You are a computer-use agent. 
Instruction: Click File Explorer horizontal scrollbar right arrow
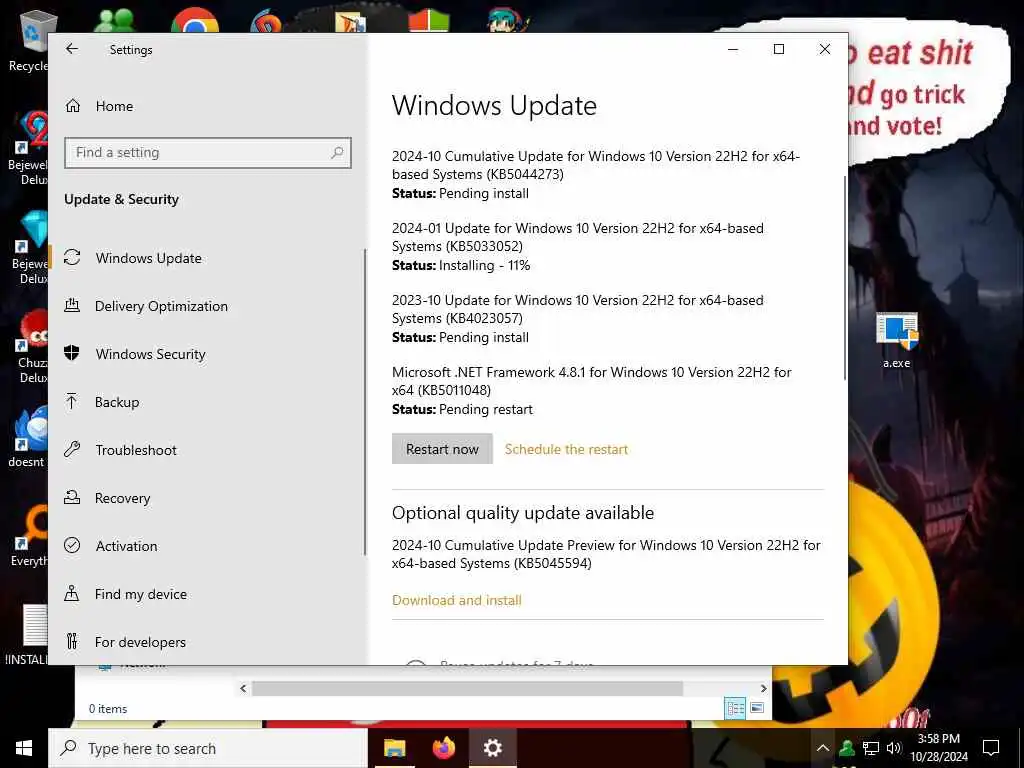[763, 688]
